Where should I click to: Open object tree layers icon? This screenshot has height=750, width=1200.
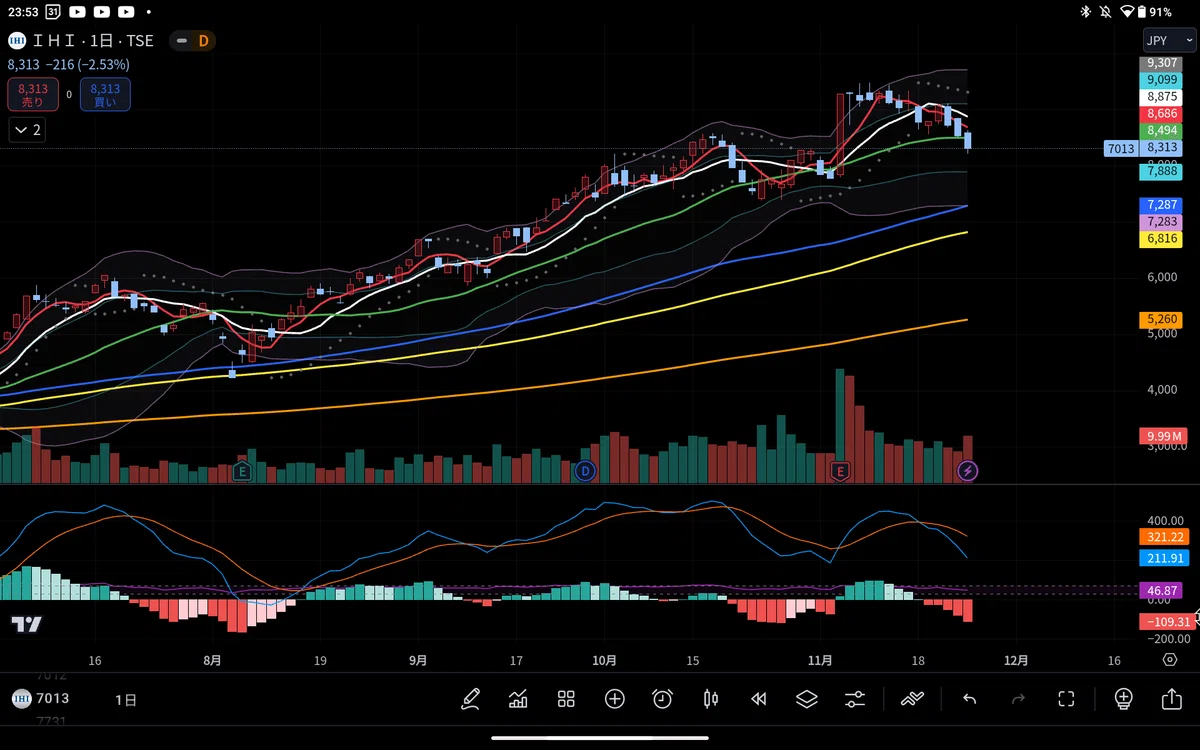coord(807,699)
